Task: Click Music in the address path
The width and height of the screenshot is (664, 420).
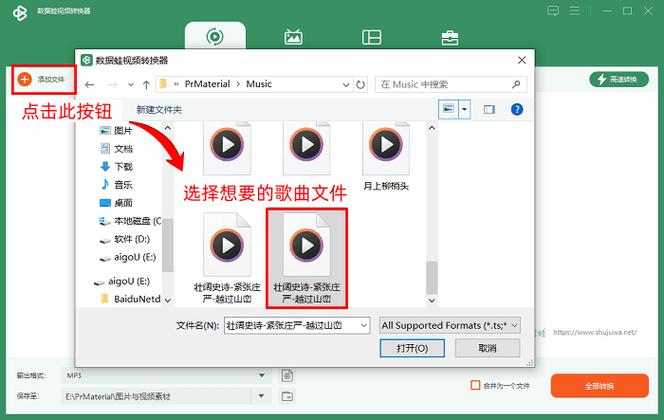Action: click(259, 84)
